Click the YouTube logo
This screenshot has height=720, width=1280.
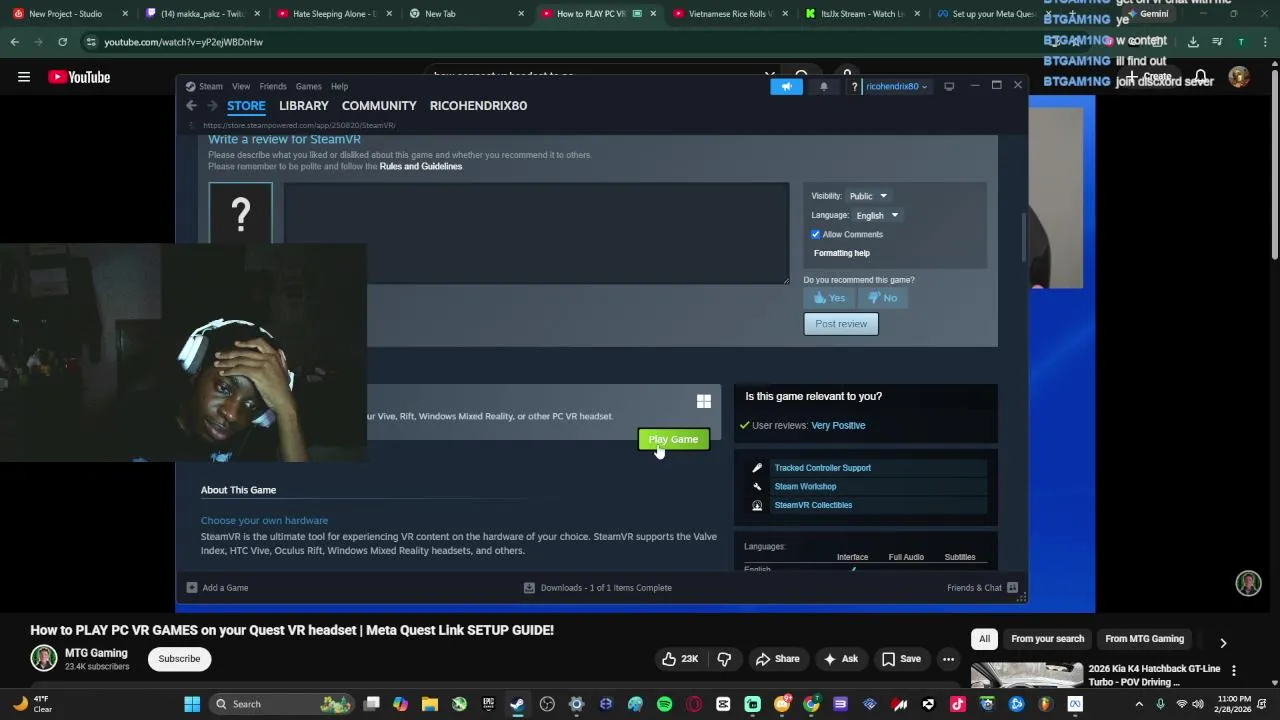point(79,77)
